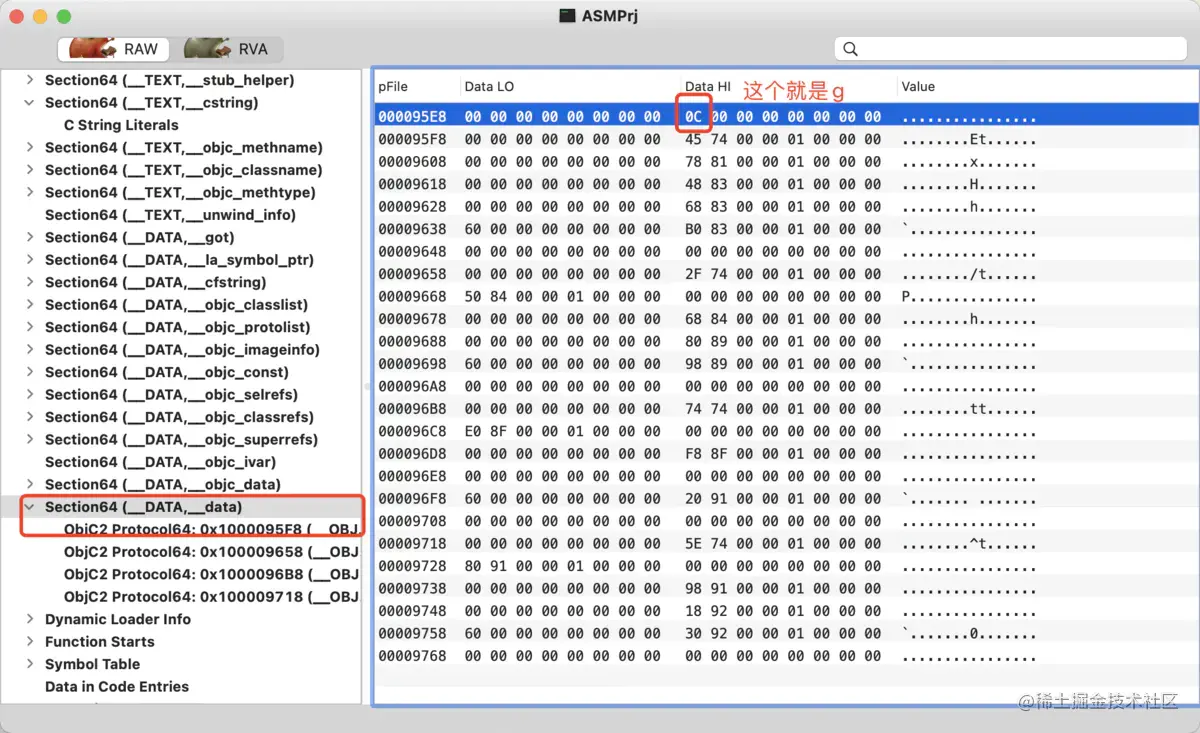Click the Data LO column header
Viewport: 1200px width, 733px height.
pyautogui.click(x=570, y=87)
